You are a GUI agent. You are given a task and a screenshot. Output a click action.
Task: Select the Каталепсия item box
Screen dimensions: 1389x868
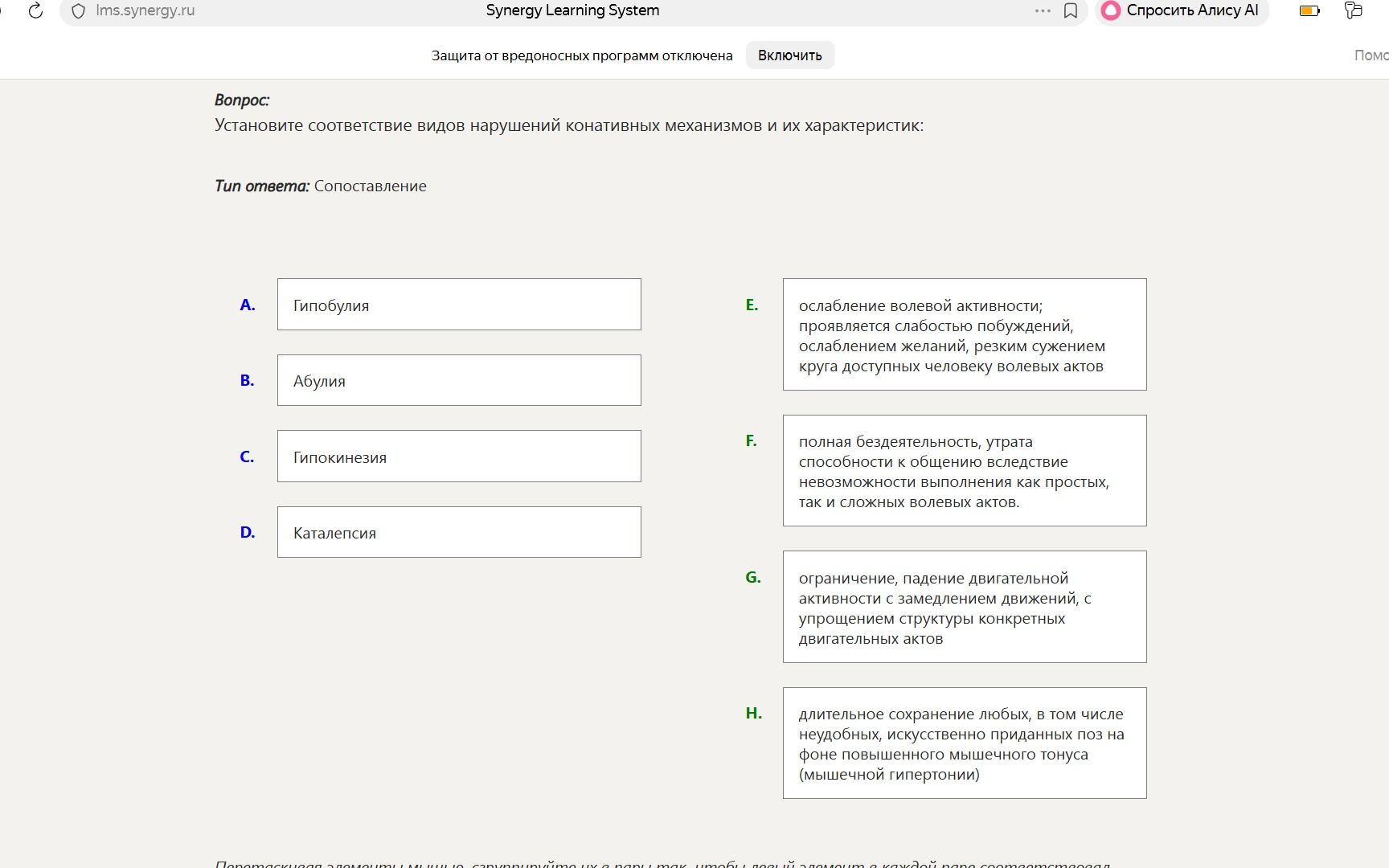[x=459, y=532]
